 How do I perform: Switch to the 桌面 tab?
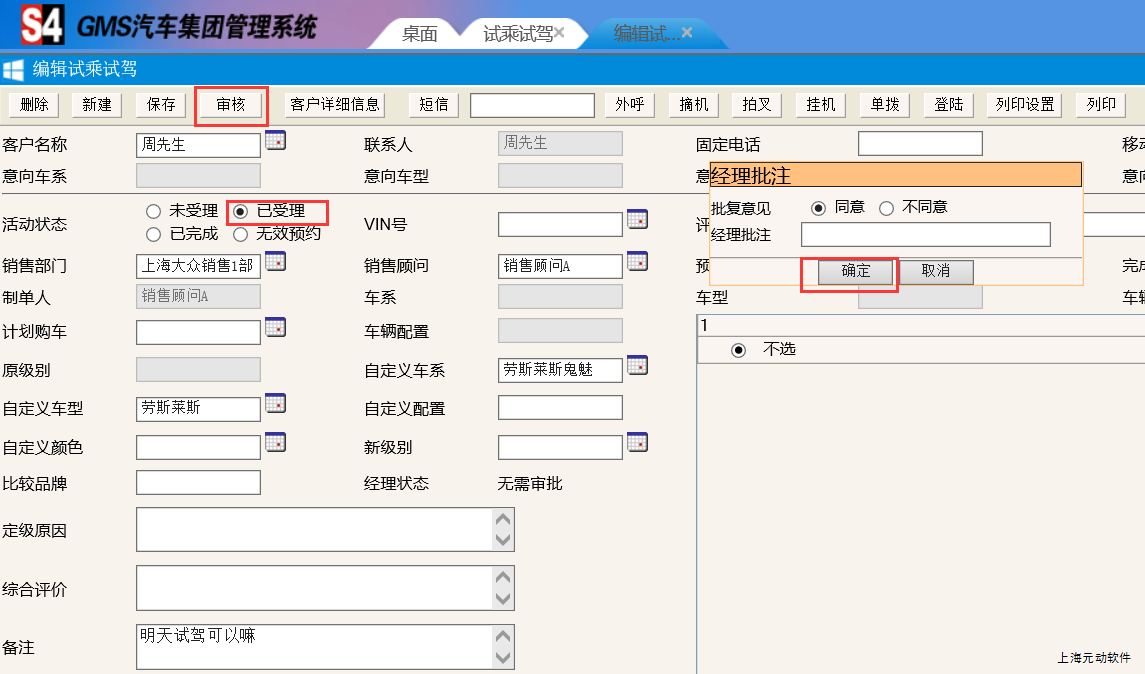[419, 34]
